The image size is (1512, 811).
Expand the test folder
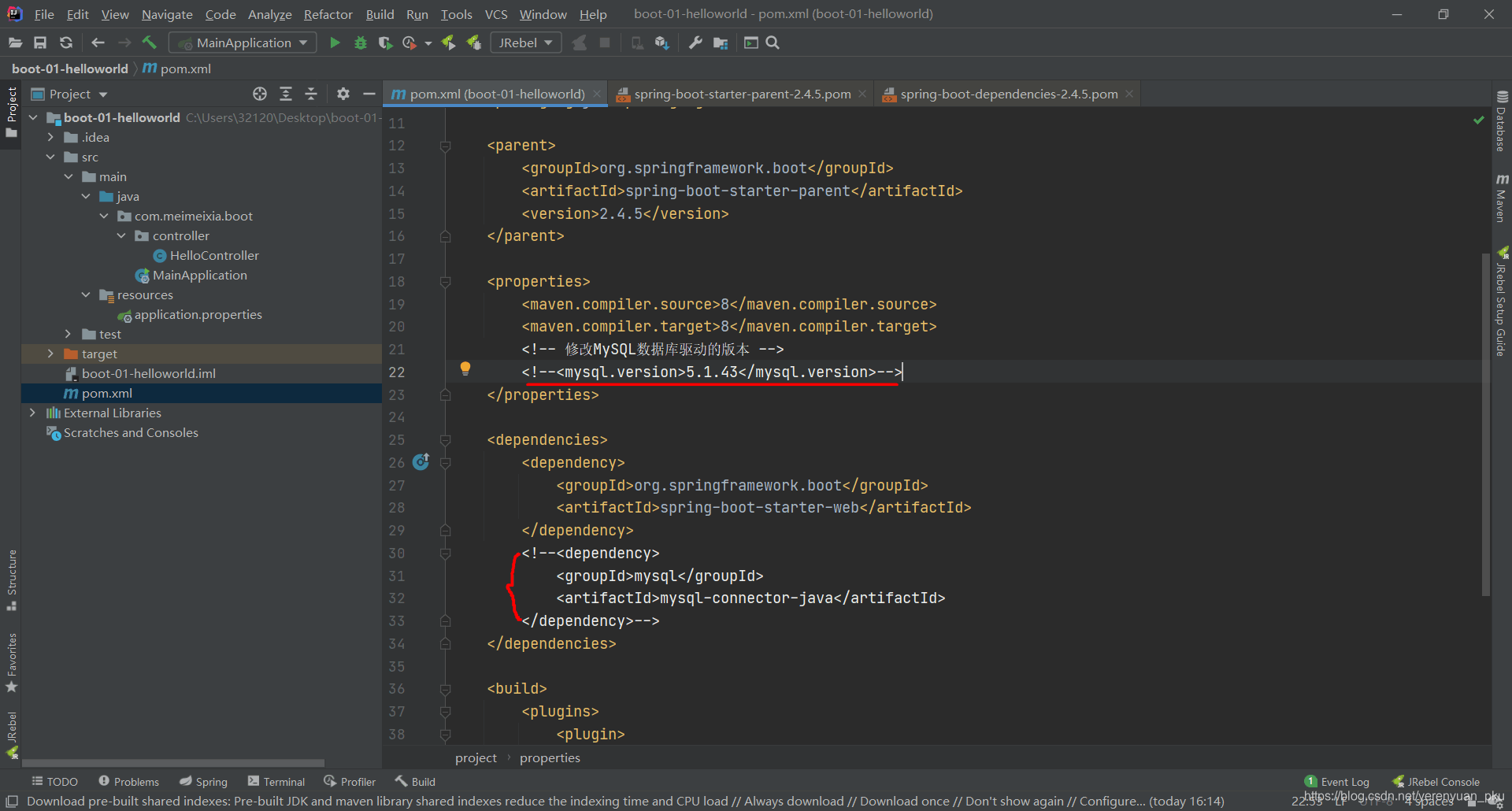coord(68,334)
